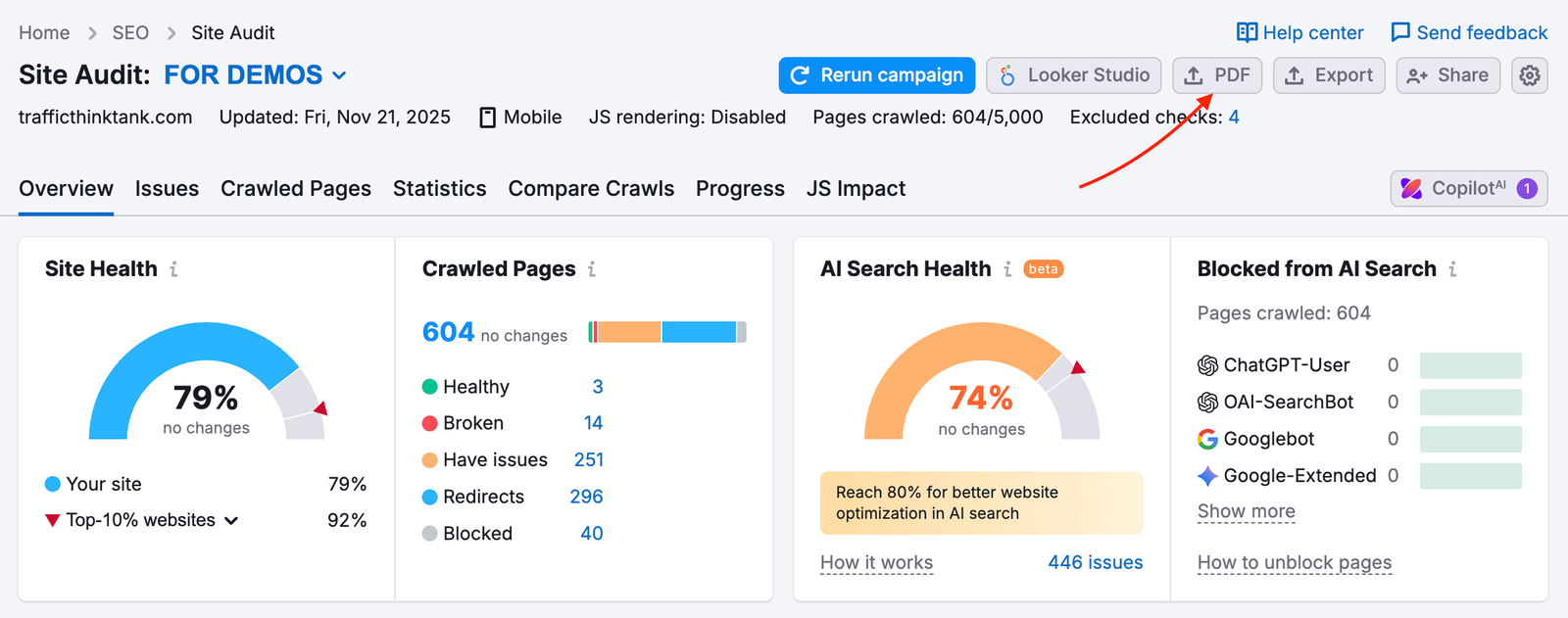Expand the Top-10% websites comparison
Viewport: 1568px width, 618px height.
point(232,520)
